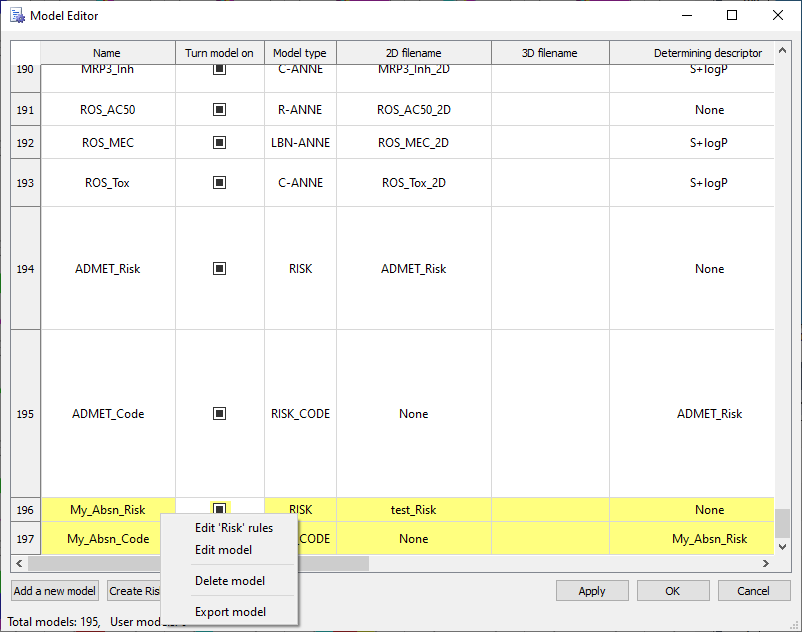Click the Model type column header
The image size is (802, 632).
click(300, 53)
